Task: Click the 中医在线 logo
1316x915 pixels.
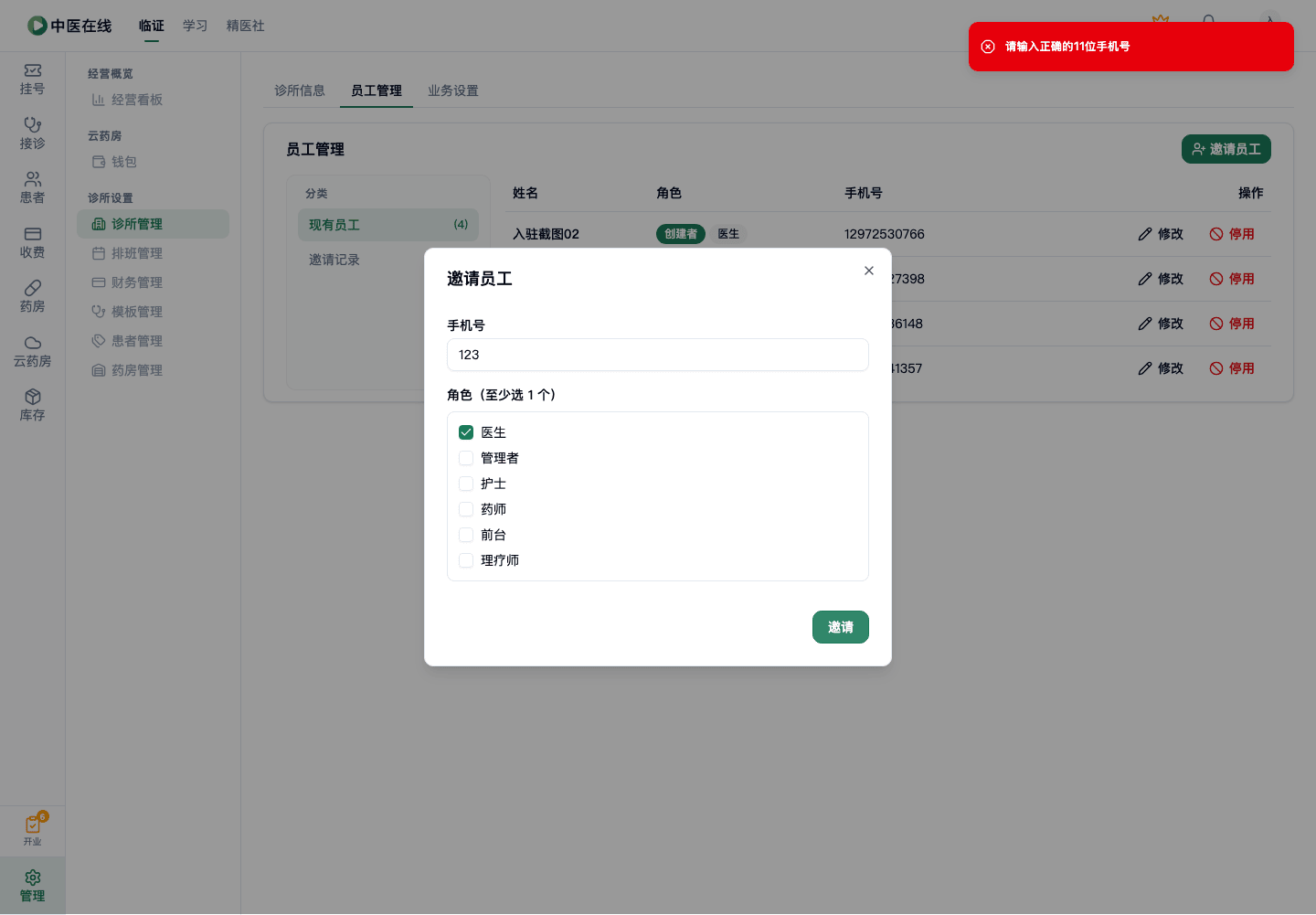Action: (69, 26)
